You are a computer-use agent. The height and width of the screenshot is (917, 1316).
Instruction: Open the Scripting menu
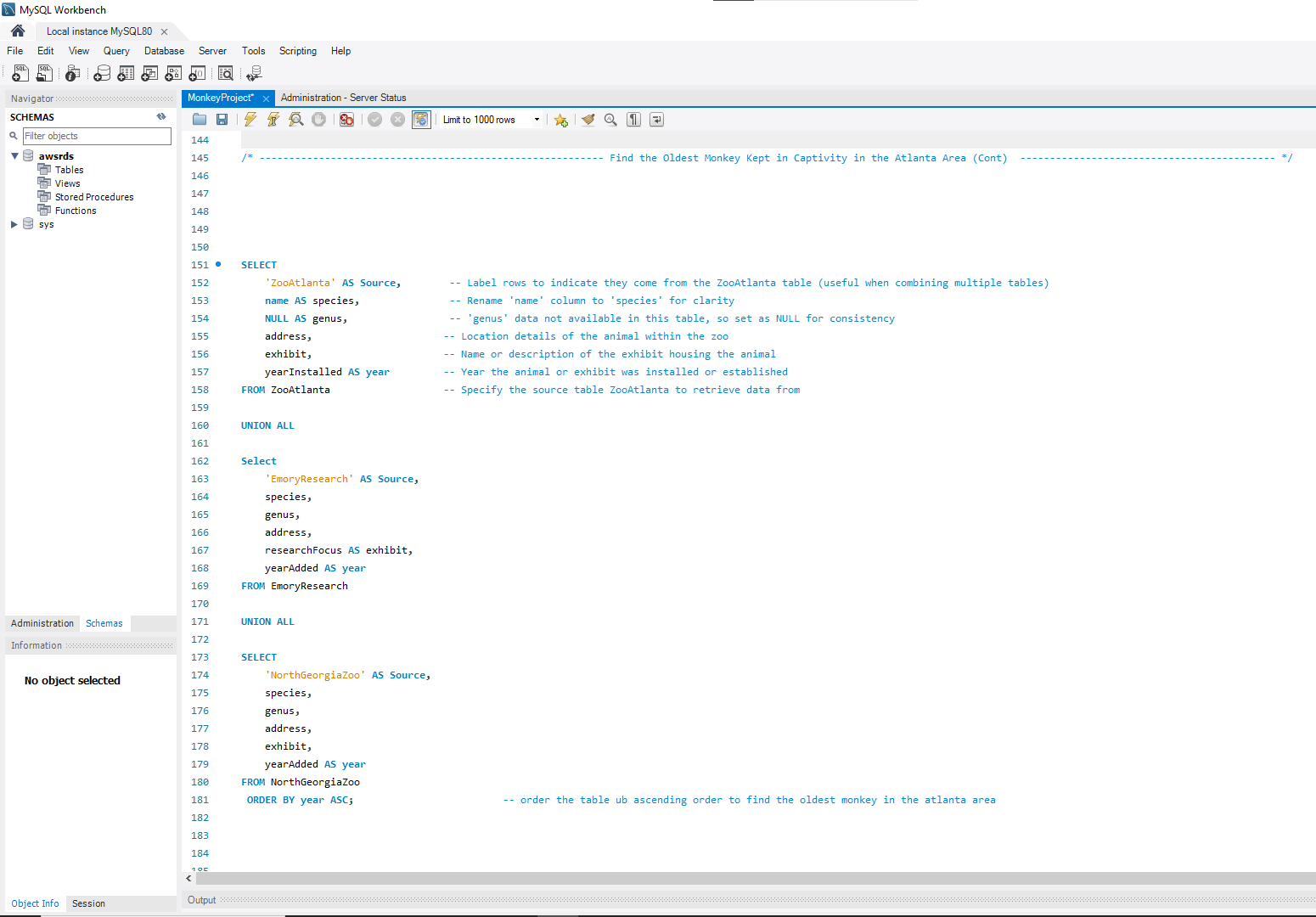coord(298,51)
